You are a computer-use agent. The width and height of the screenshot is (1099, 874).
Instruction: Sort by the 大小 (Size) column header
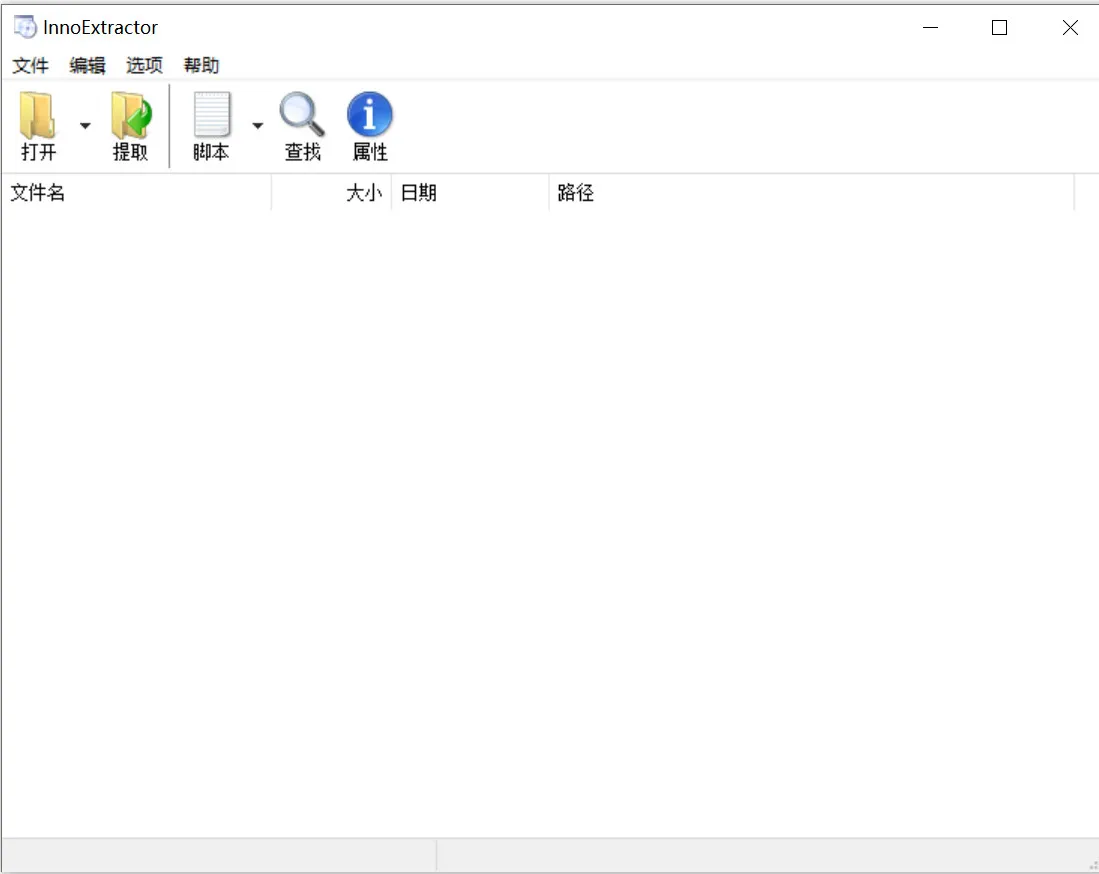pyautogui.click(x=365, y=192)
